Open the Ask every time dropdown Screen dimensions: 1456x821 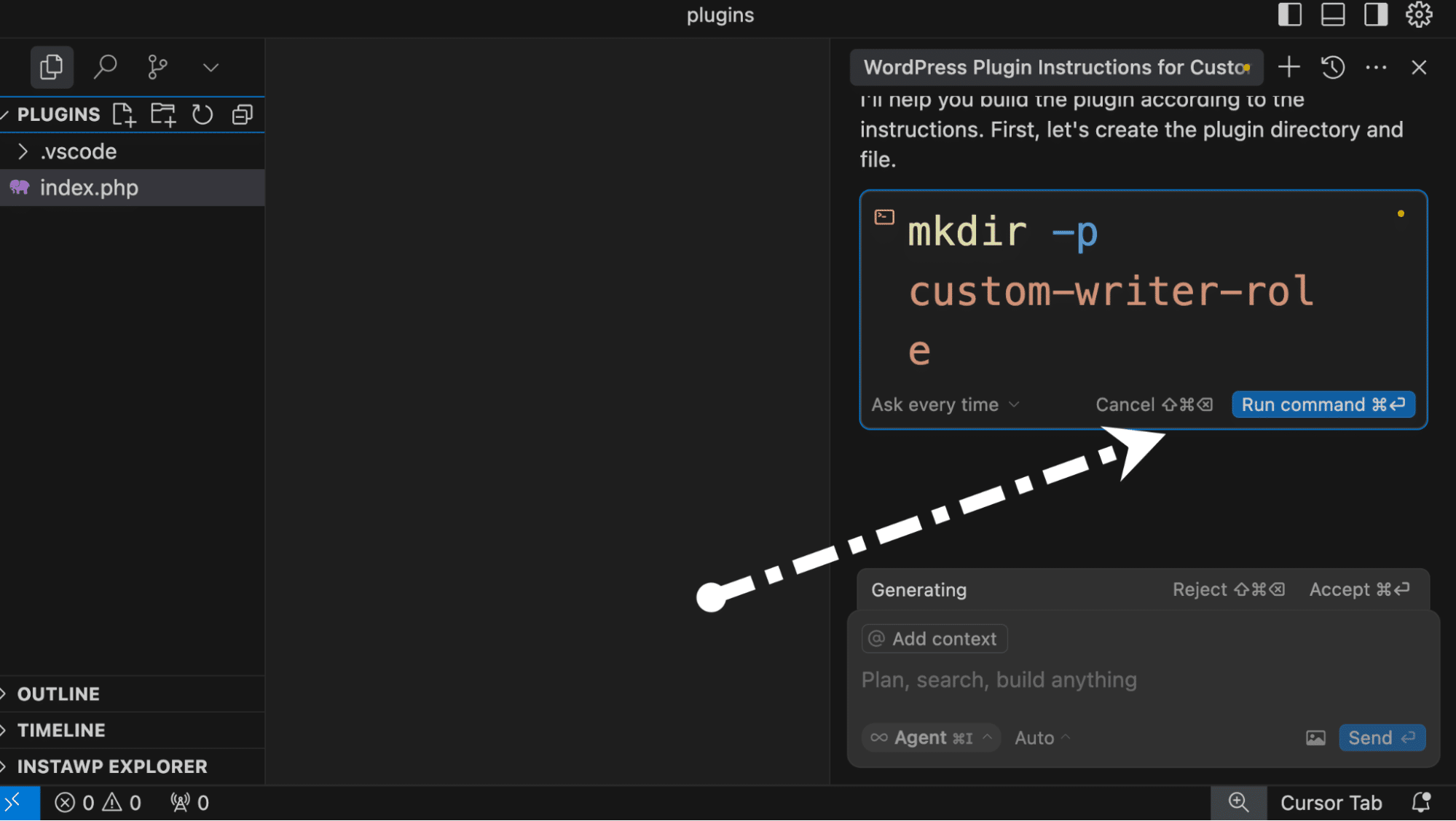(945, 404)
